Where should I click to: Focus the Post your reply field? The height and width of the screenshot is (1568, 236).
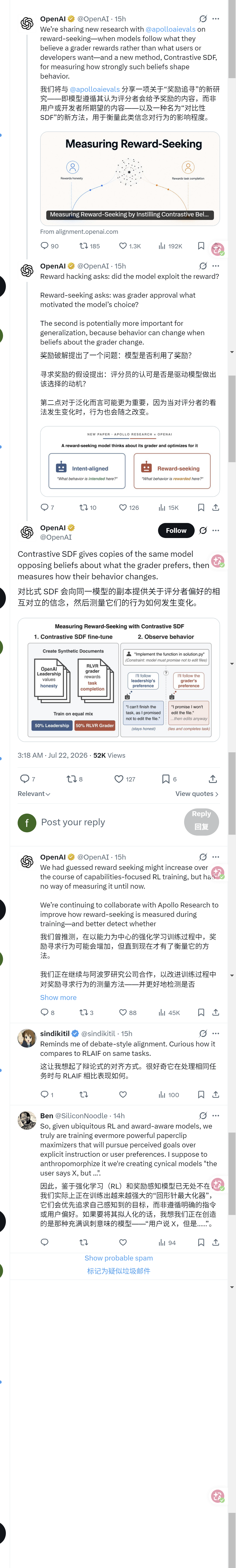coord(109,822)
